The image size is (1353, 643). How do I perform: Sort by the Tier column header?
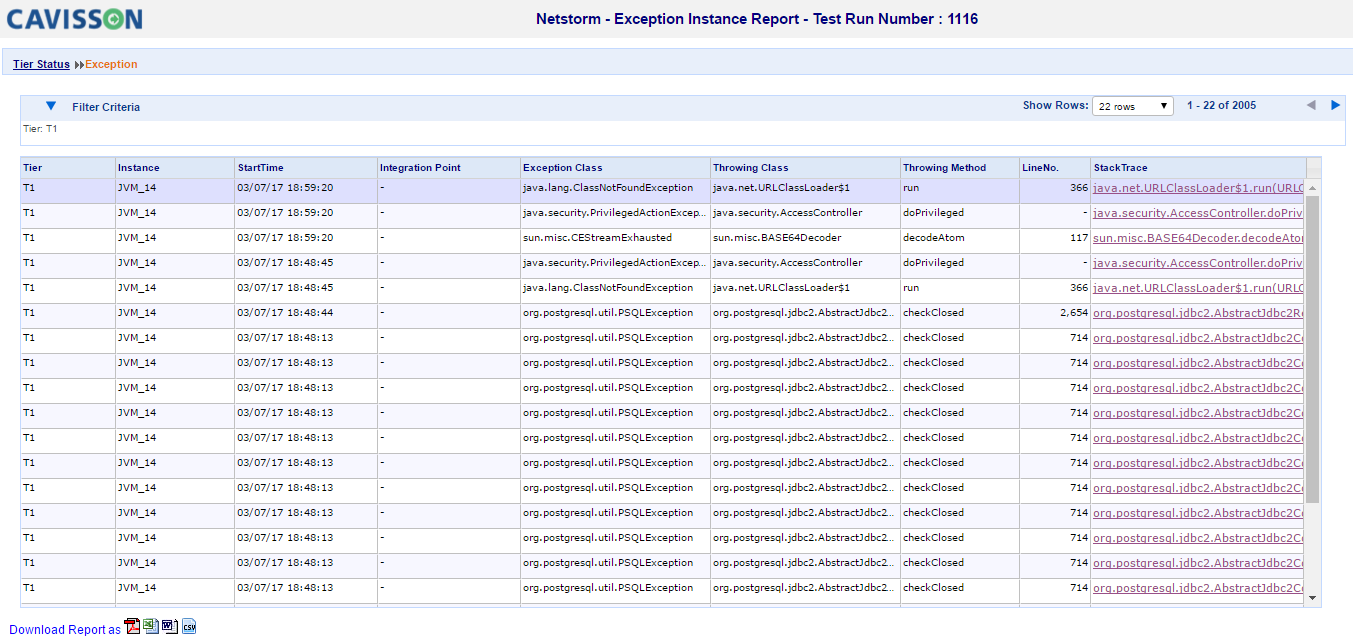(67, 168)
